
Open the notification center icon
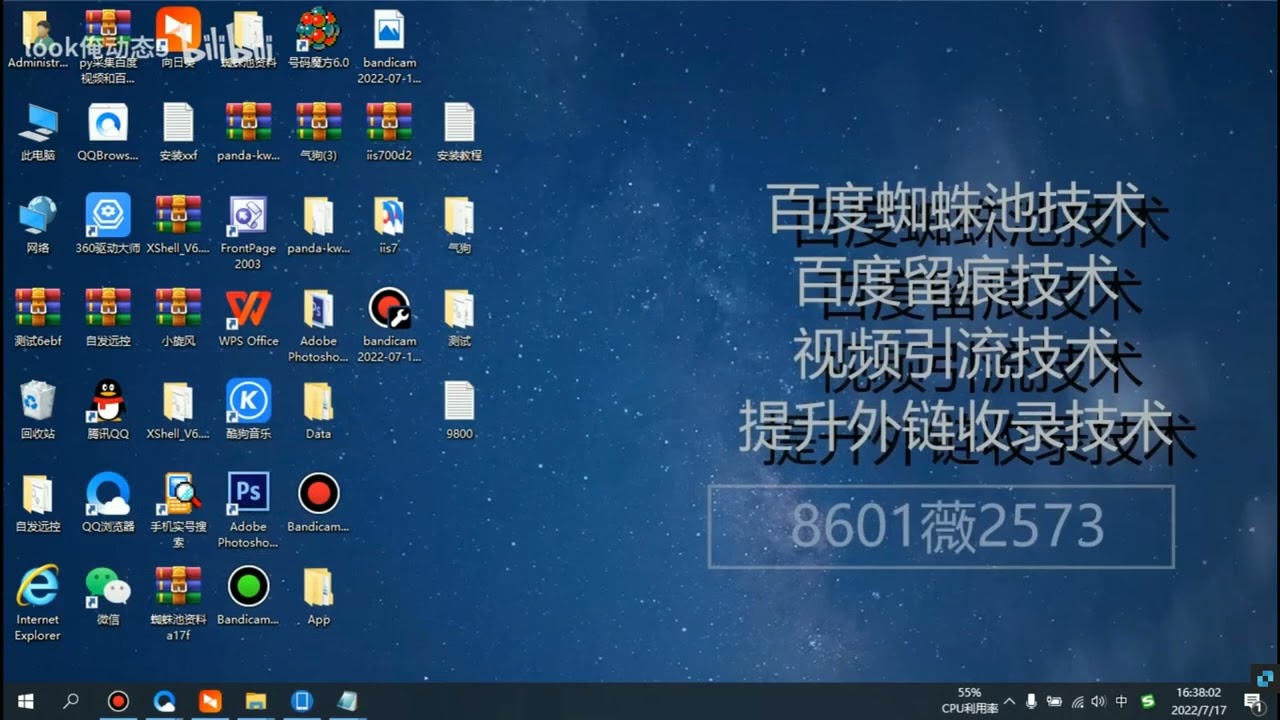1253,701
